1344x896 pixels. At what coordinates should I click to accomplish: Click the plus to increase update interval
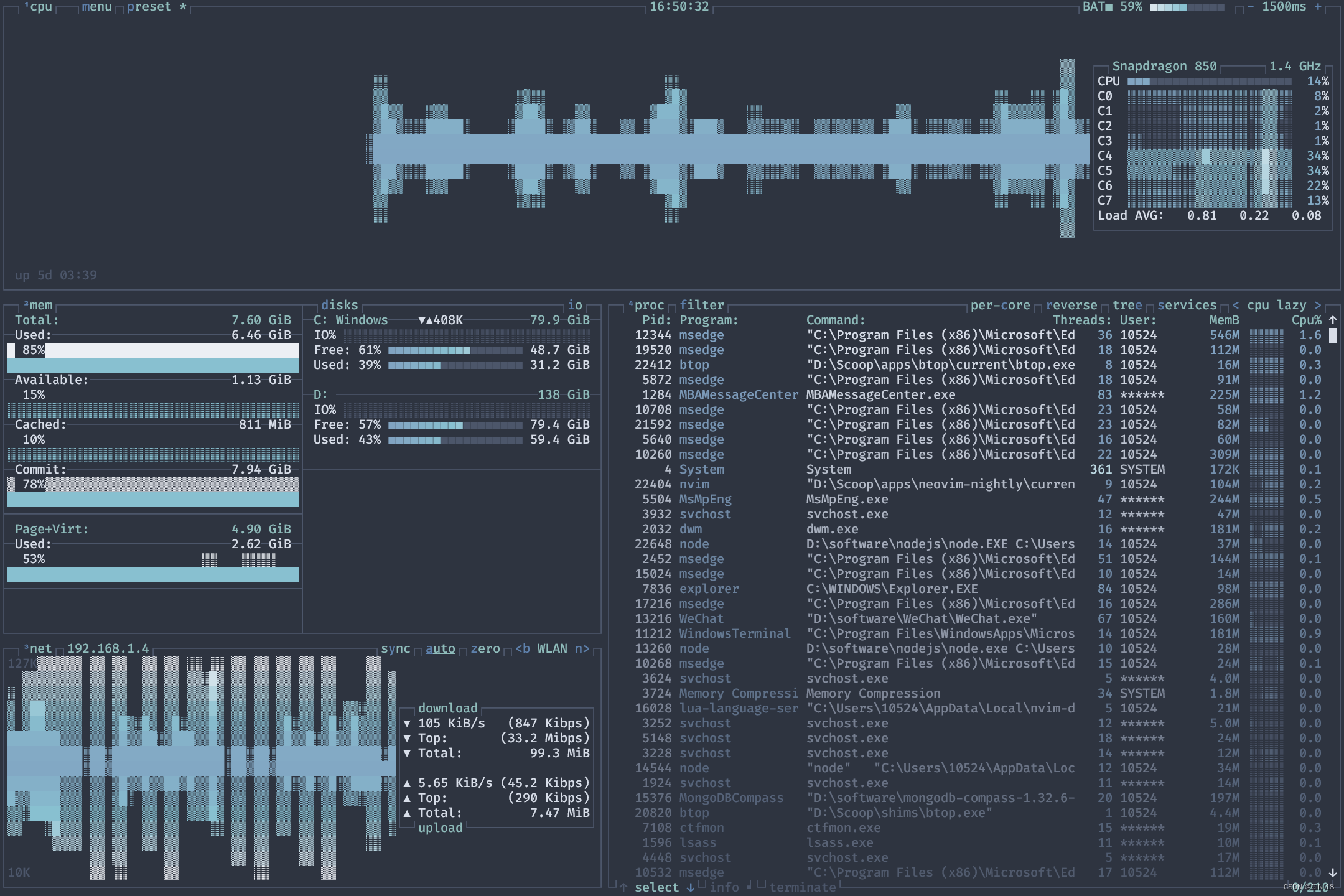(1318, 7)
